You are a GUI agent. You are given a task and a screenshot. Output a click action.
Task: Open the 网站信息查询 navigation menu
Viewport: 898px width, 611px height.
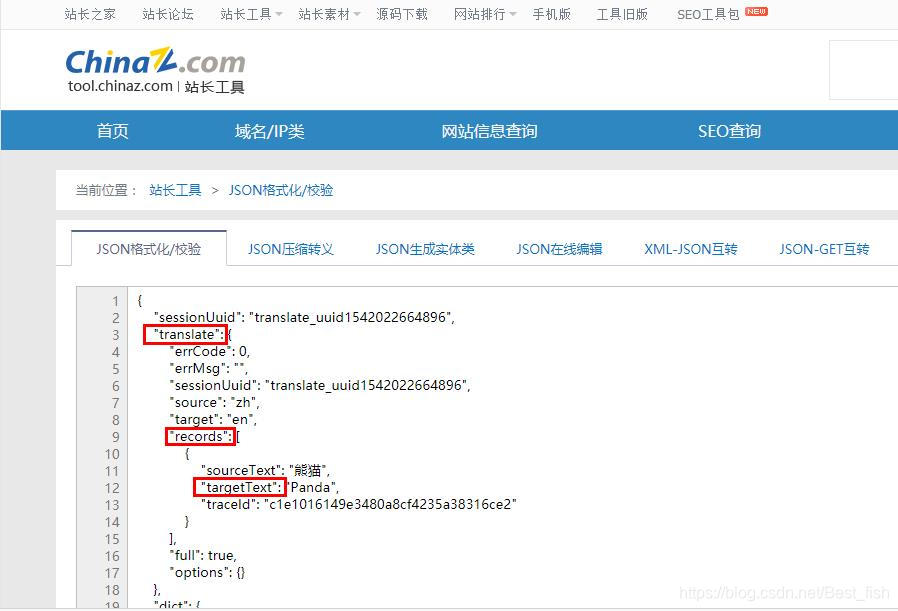click(489, 131)
